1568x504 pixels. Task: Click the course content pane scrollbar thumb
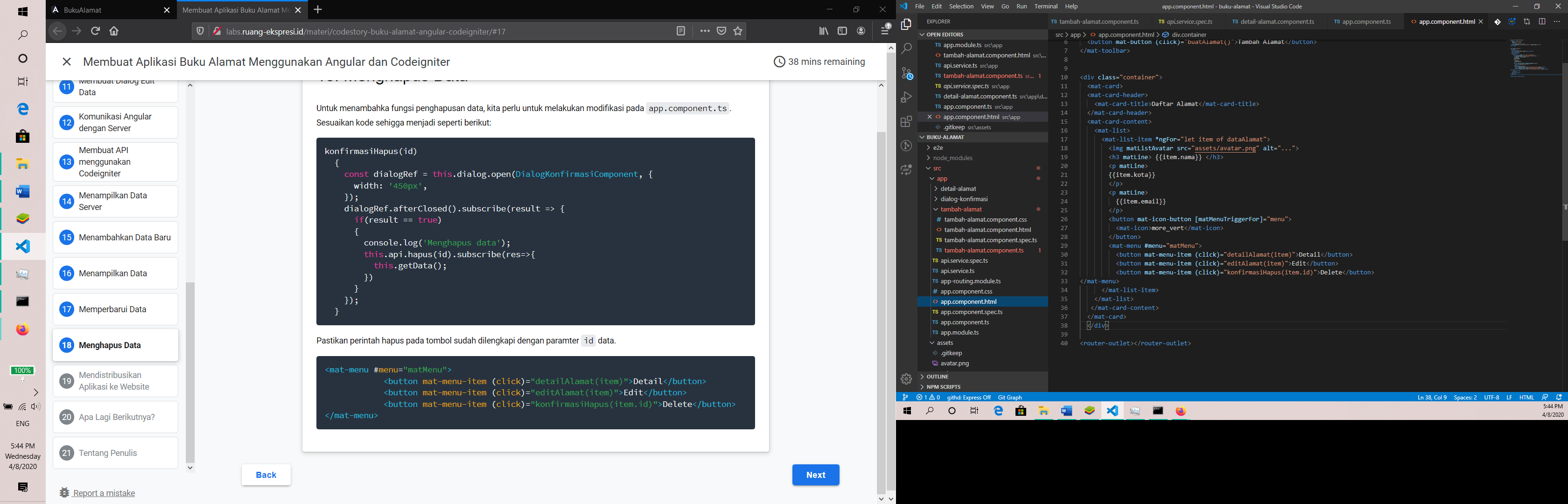click(x=881, y=312)
